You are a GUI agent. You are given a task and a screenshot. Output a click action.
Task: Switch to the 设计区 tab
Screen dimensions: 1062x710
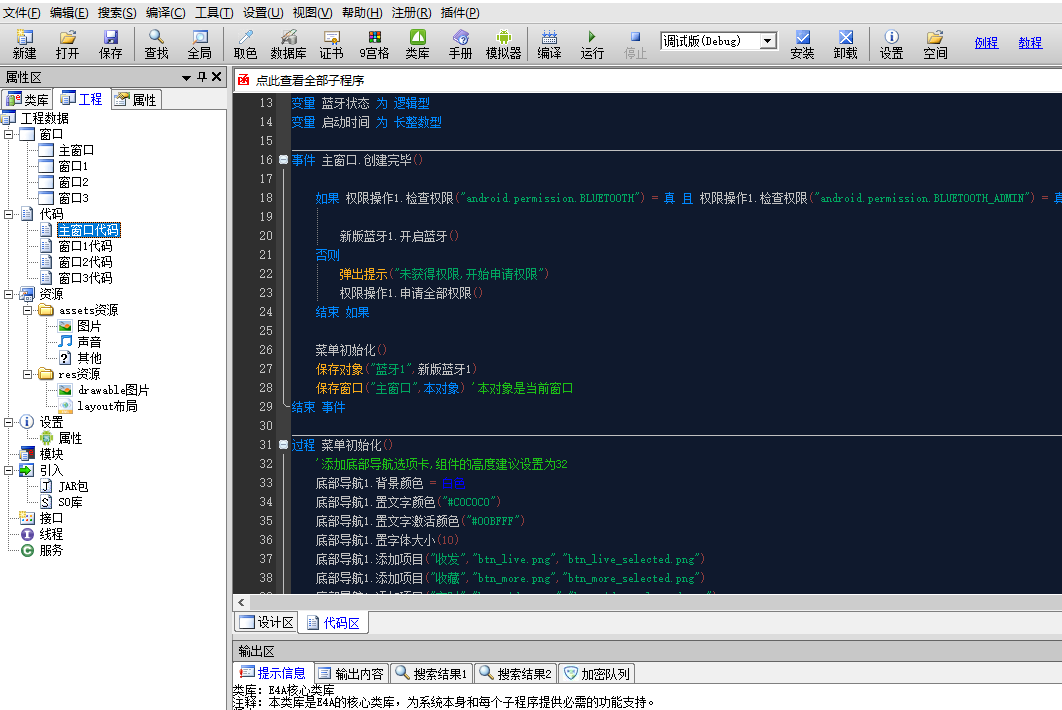click(267, 623)
